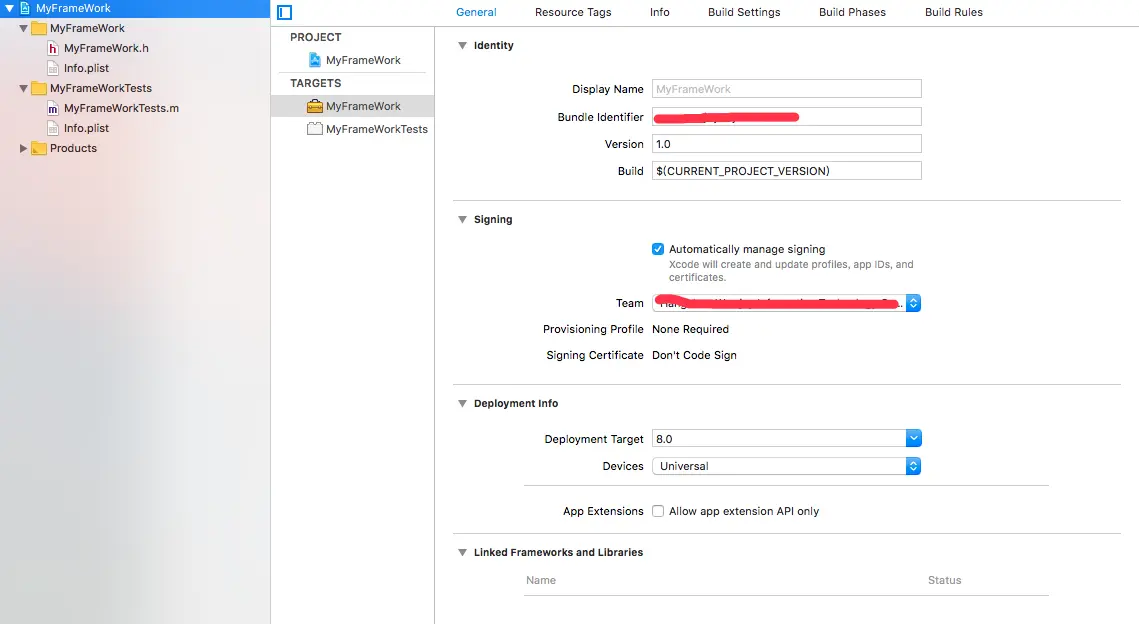Image resolution: width=1139 pixels, height=624 pixels.
Task: Click the plist icon under MyFrameWorkTests folder
Action: click(x=52, y=129)
